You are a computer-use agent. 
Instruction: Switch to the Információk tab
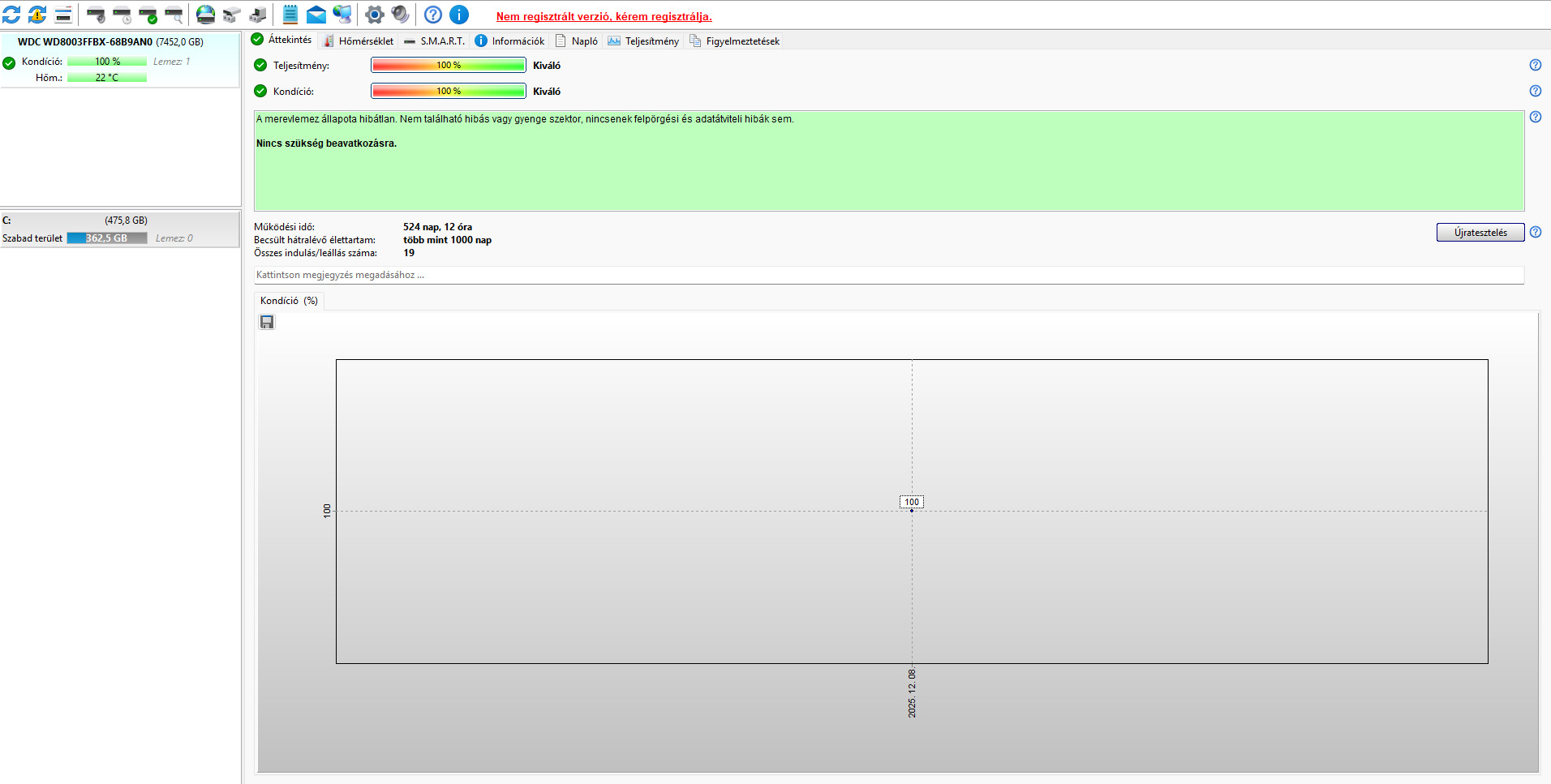(x=510, y=41)
